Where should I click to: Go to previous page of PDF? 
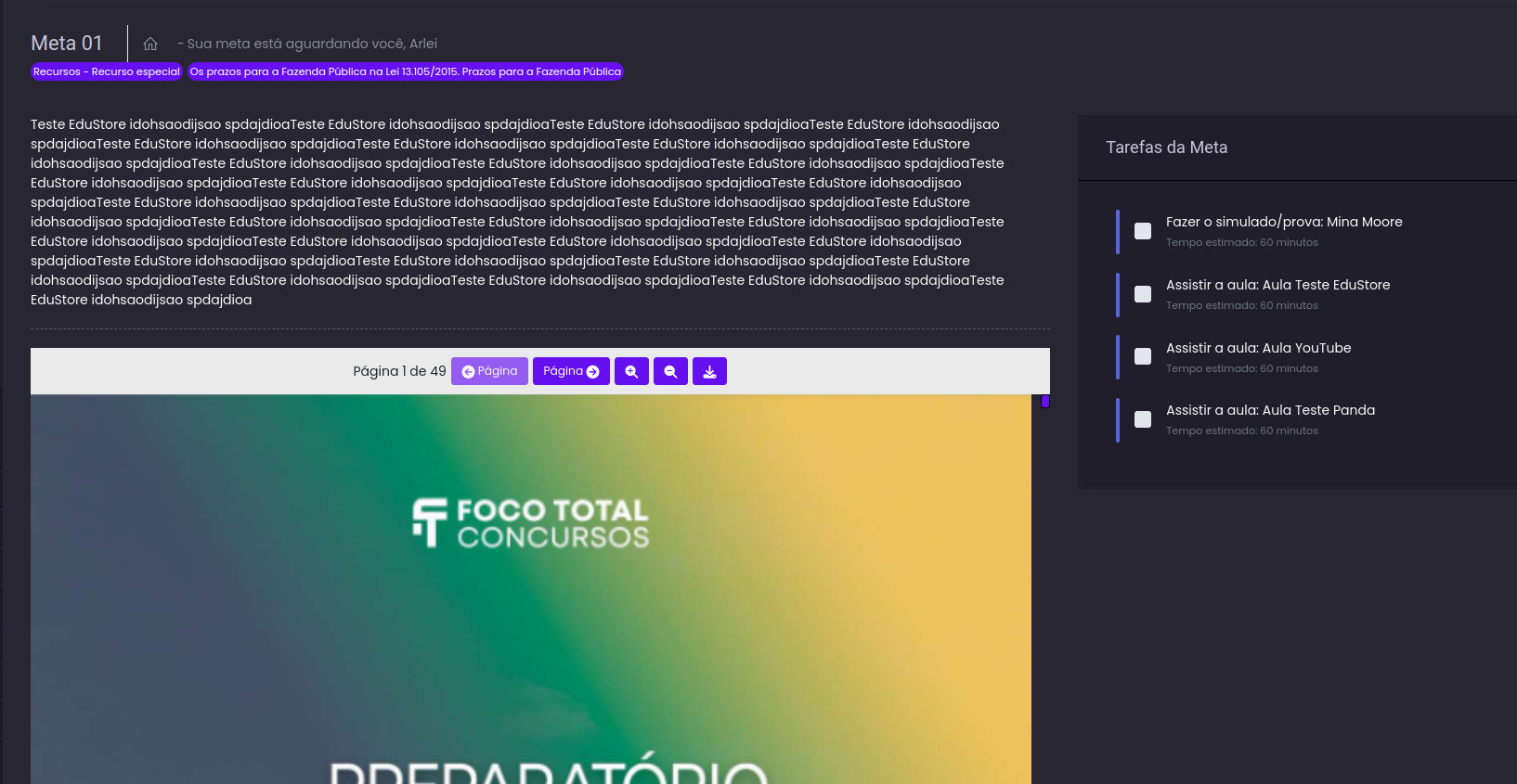tap(489, 371)
